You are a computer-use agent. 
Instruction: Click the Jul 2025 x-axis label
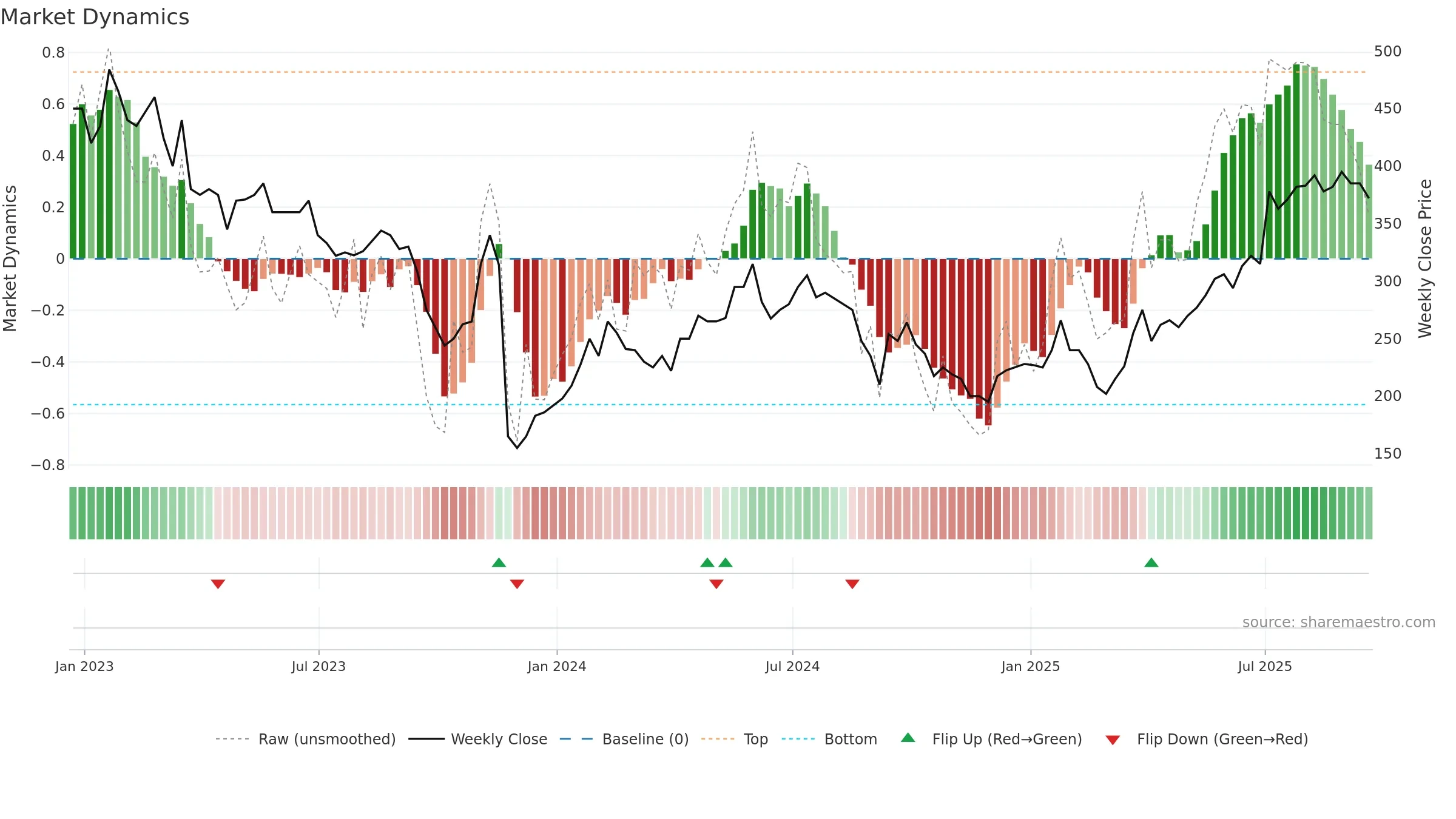[1265, 666]
